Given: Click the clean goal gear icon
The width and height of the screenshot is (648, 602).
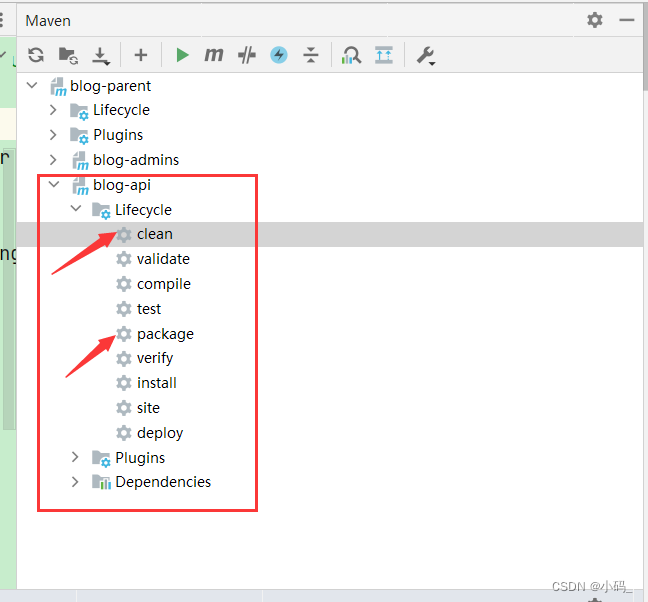Looking at the screenshot, I should click(124, 234).
